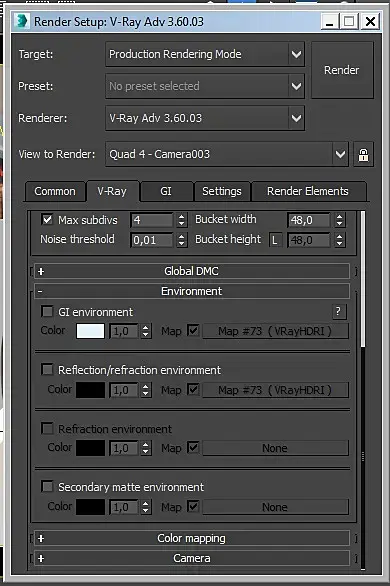This screenshot has width=390, height=586.
Task: Pick the GI environment color swatch
Action: pos(90,331)
